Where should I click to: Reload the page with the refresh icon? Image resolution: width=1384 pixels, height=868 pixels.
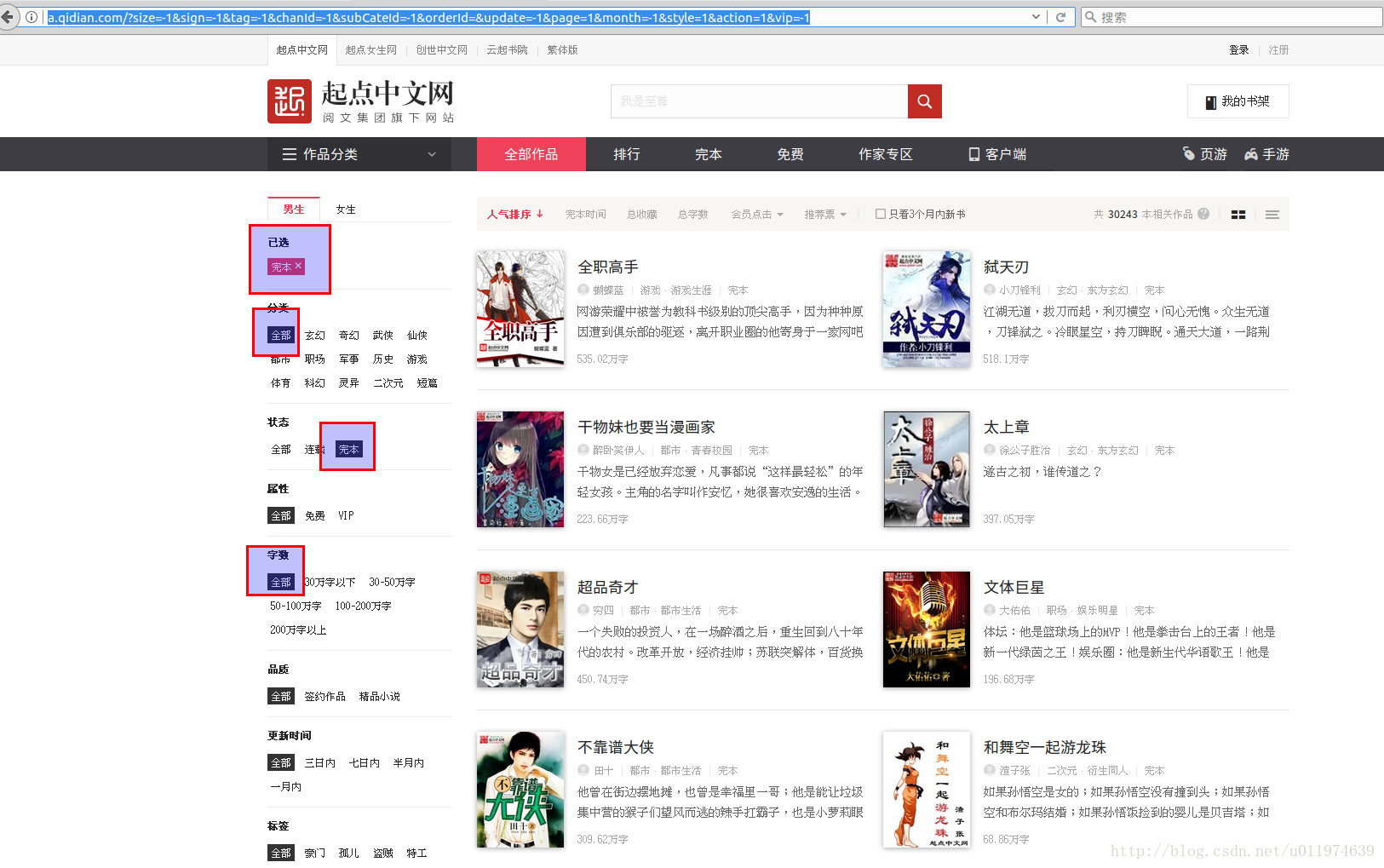coord(1060,17)
